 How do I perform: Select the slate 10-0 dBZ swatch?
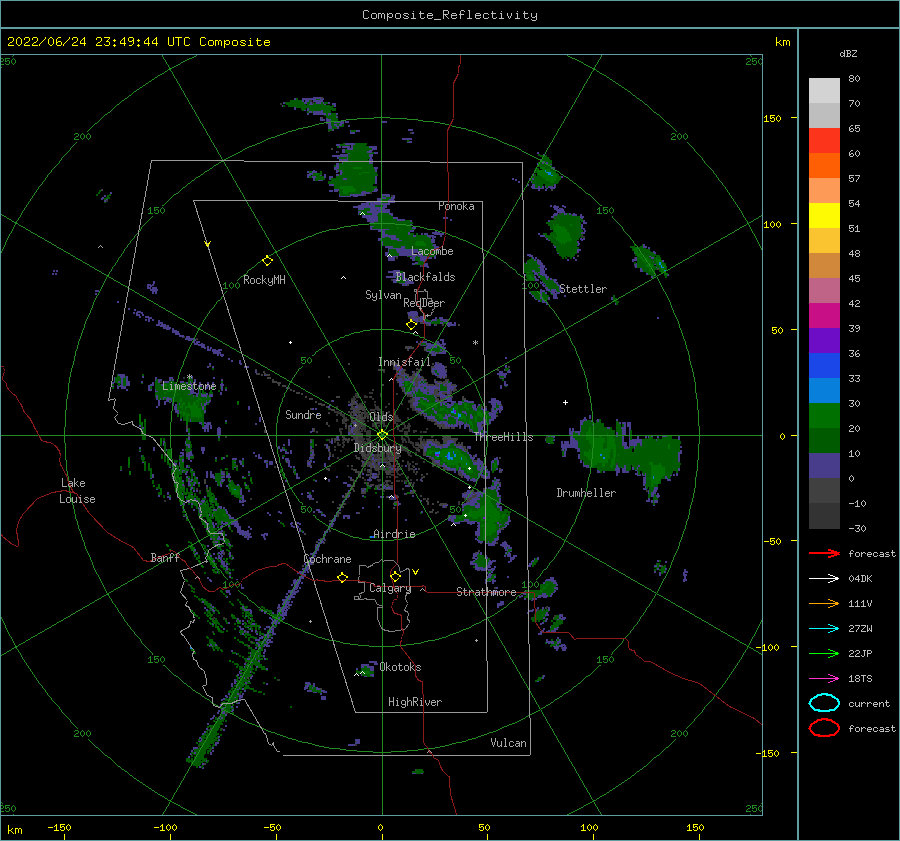tap(824, 466)
